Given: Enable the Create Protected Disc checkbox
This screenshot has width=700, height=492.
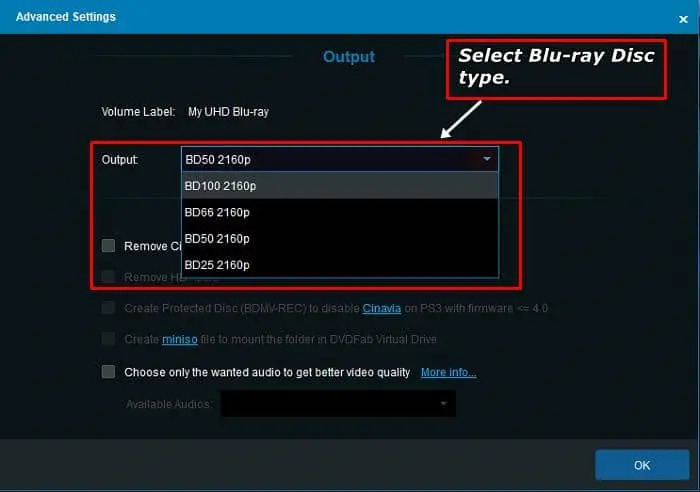Looking at the screenshot, I should [108, 308].
